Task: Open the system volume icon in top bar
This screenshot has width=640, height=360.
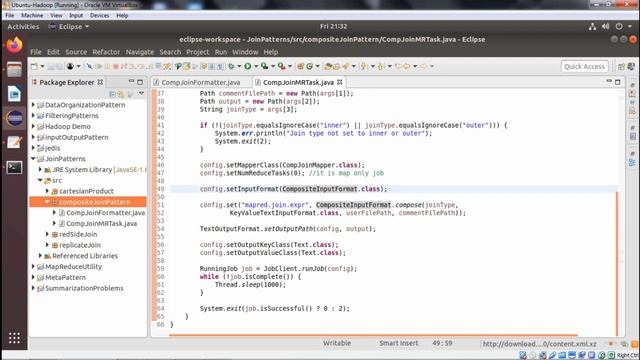Action: [605, 27]
